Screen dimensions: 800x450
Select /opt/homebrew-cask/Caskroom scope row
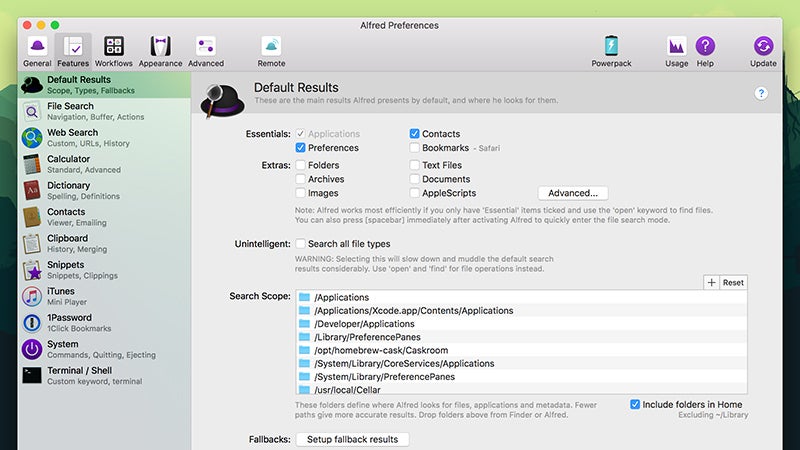pyautogui.click(x=521, y=351)
